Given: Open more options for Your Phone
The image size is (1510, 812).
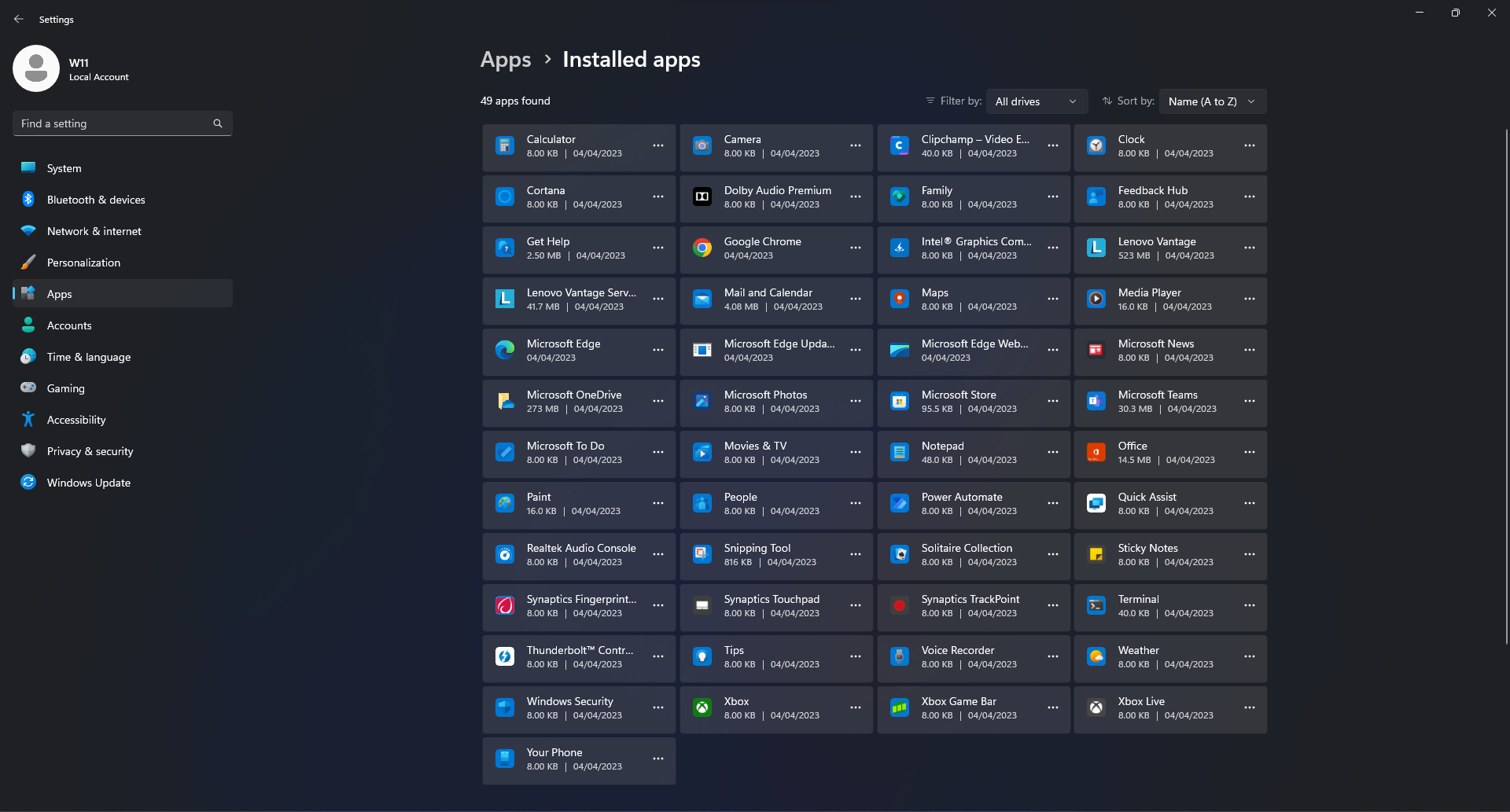Looking at the screenshot, I should pyautogui.click(x=658, y=759).
